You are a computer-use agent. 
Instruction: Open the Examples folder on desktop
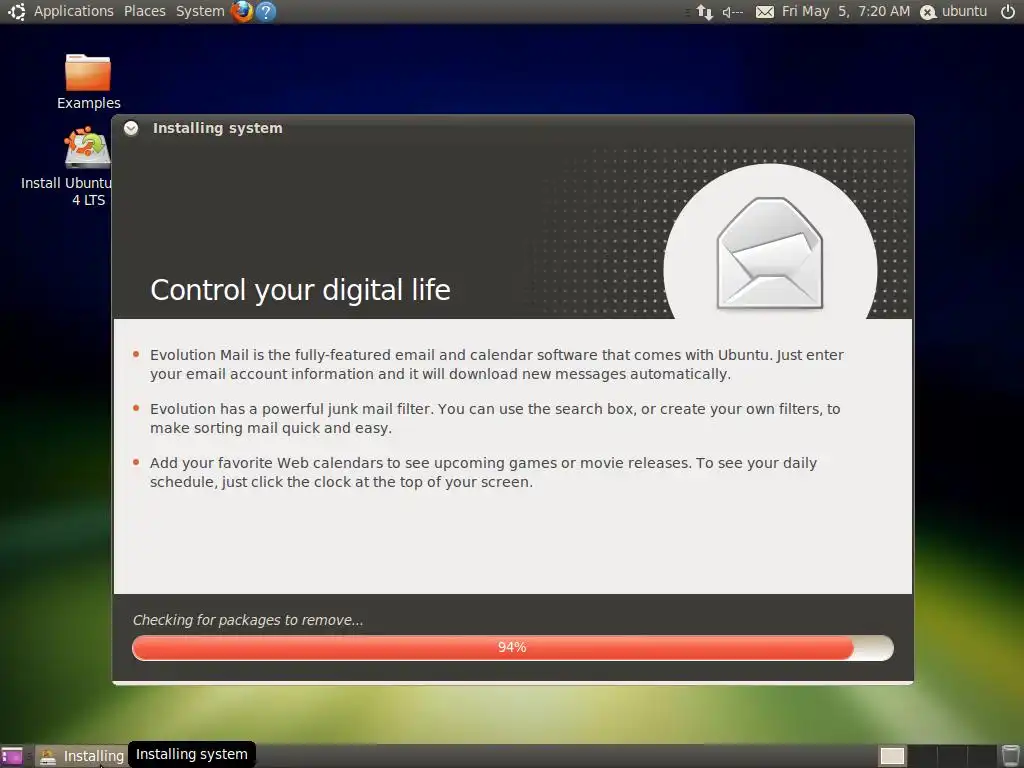[88, 82]
